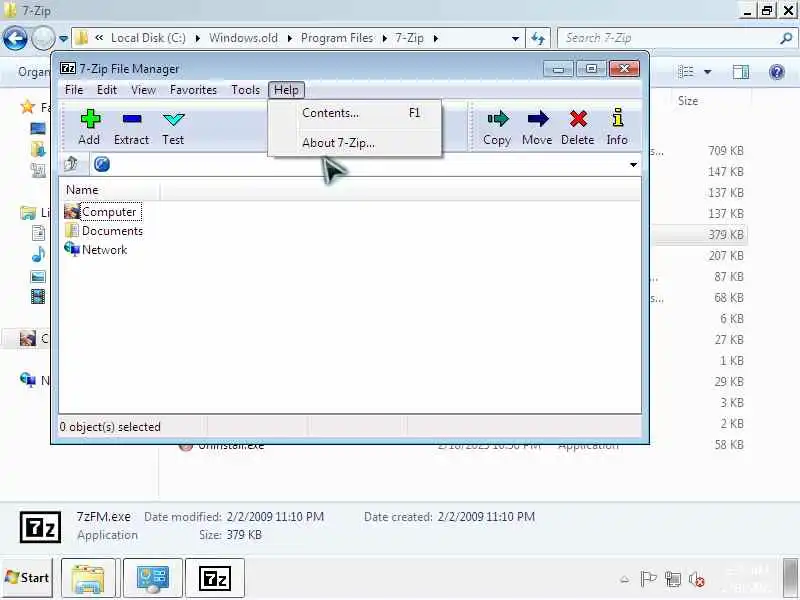The height and width of the screenshot is (600, 800).
Task: Click the 7-Zip breadcrumb segment
Action: (x=409, y=38)
